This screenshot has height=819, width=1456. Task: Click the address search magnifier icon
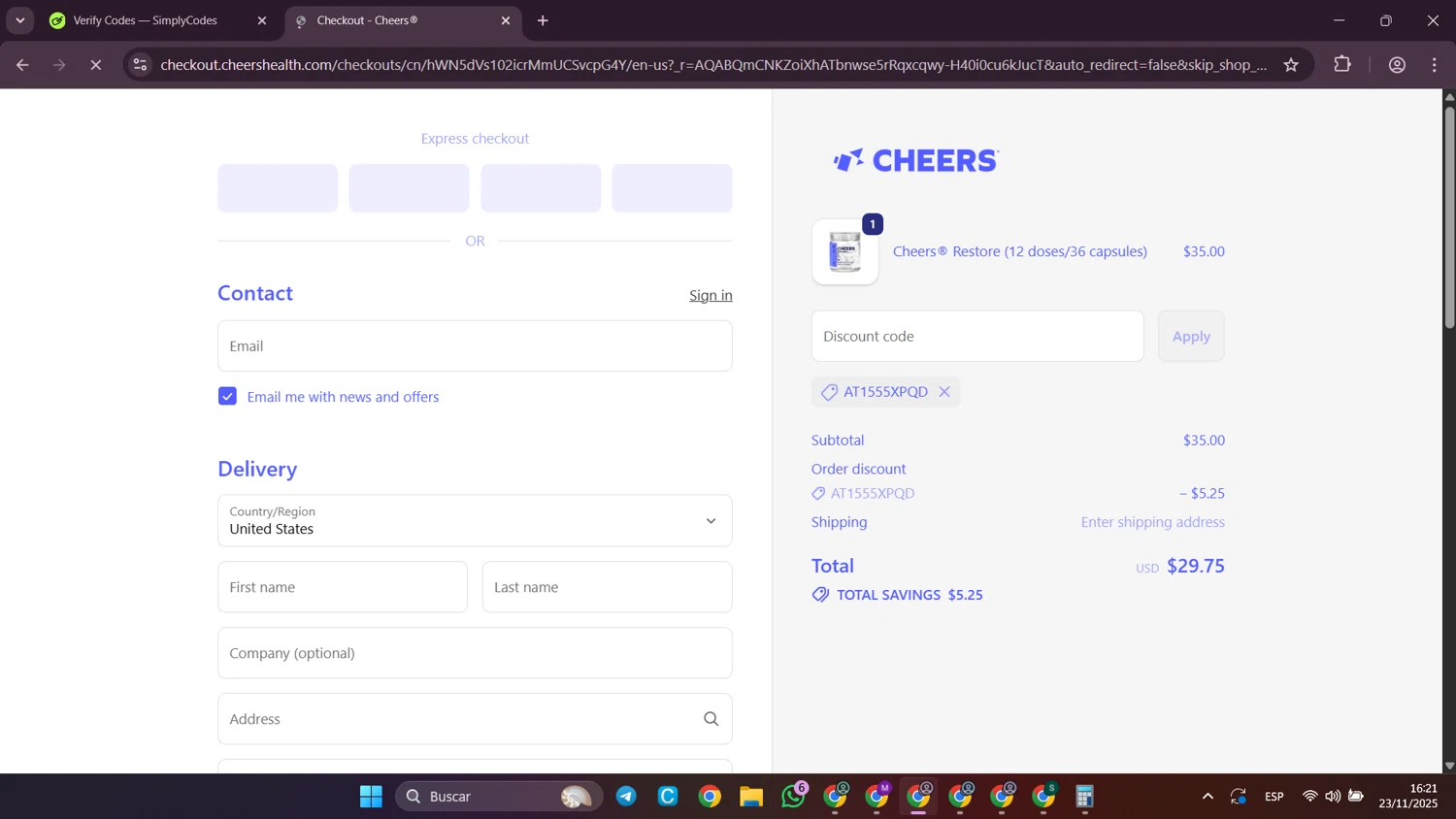(711, 719)
